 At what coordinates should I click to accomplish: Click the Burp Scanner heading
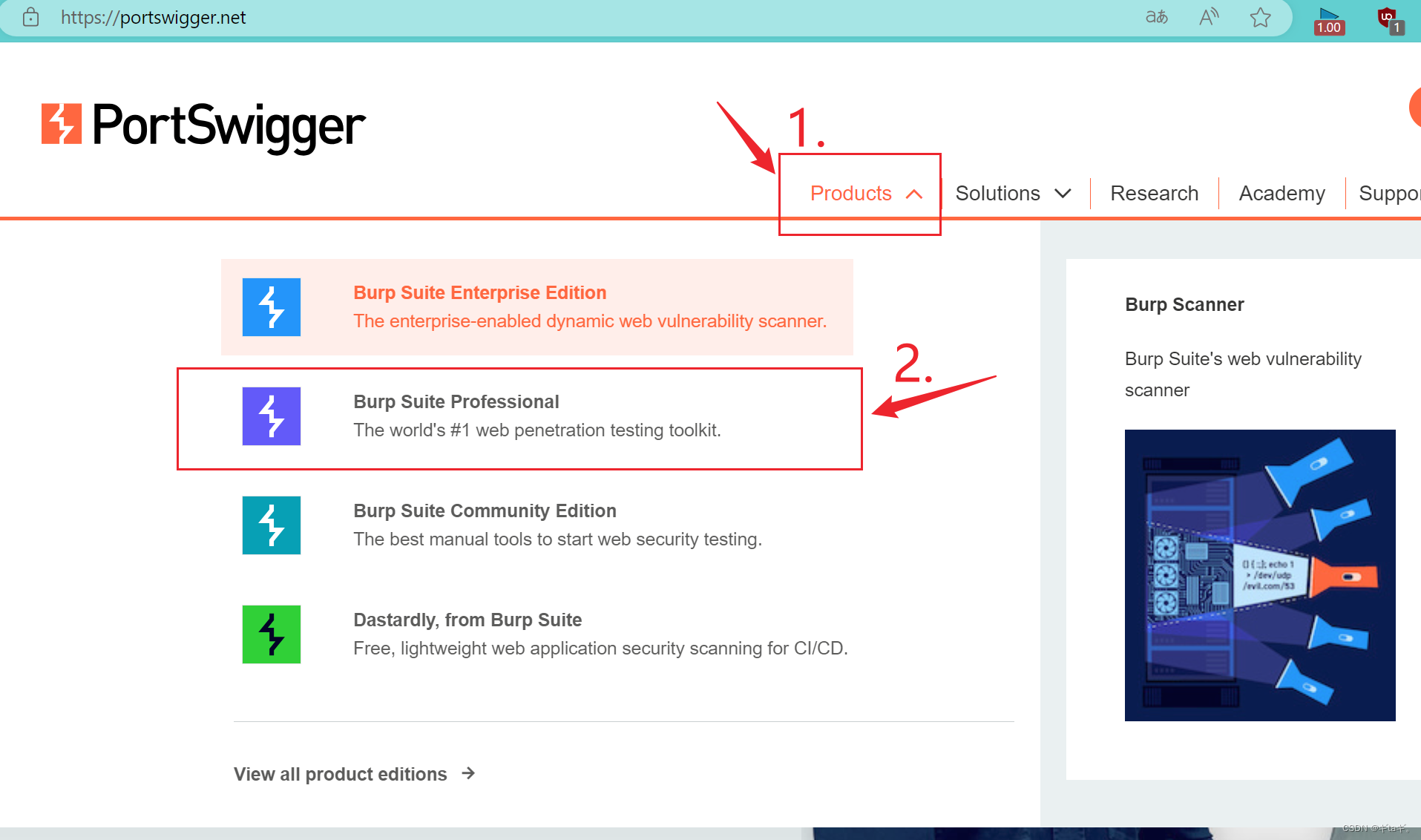(1184, 304)
